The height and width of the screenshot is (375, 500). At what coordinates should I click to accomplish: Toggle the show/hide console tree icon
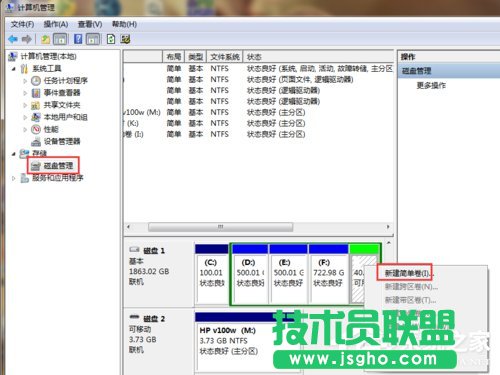[60, 39]
